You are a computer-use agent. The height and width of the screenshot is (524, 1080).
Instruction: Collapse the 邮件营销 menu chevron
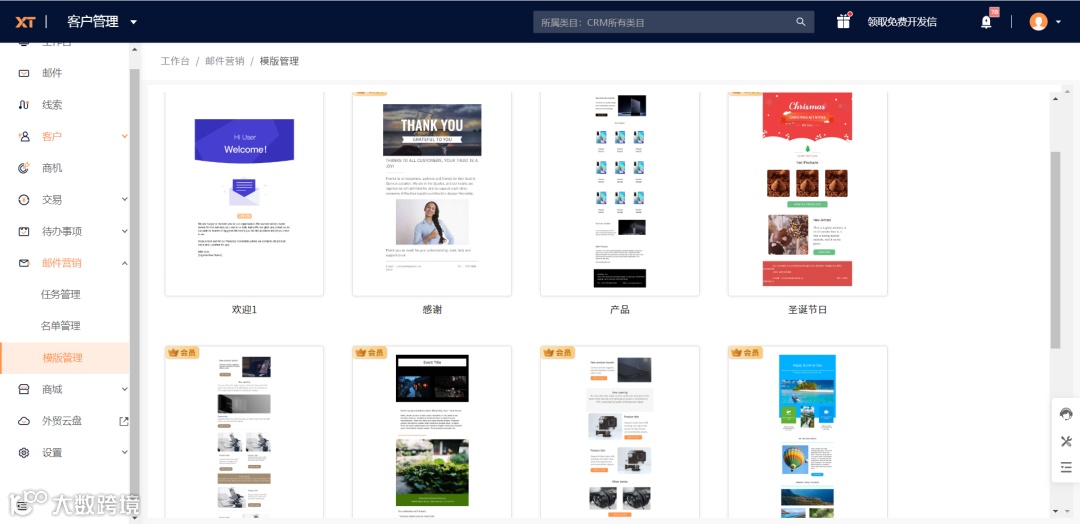coord(125,263)
